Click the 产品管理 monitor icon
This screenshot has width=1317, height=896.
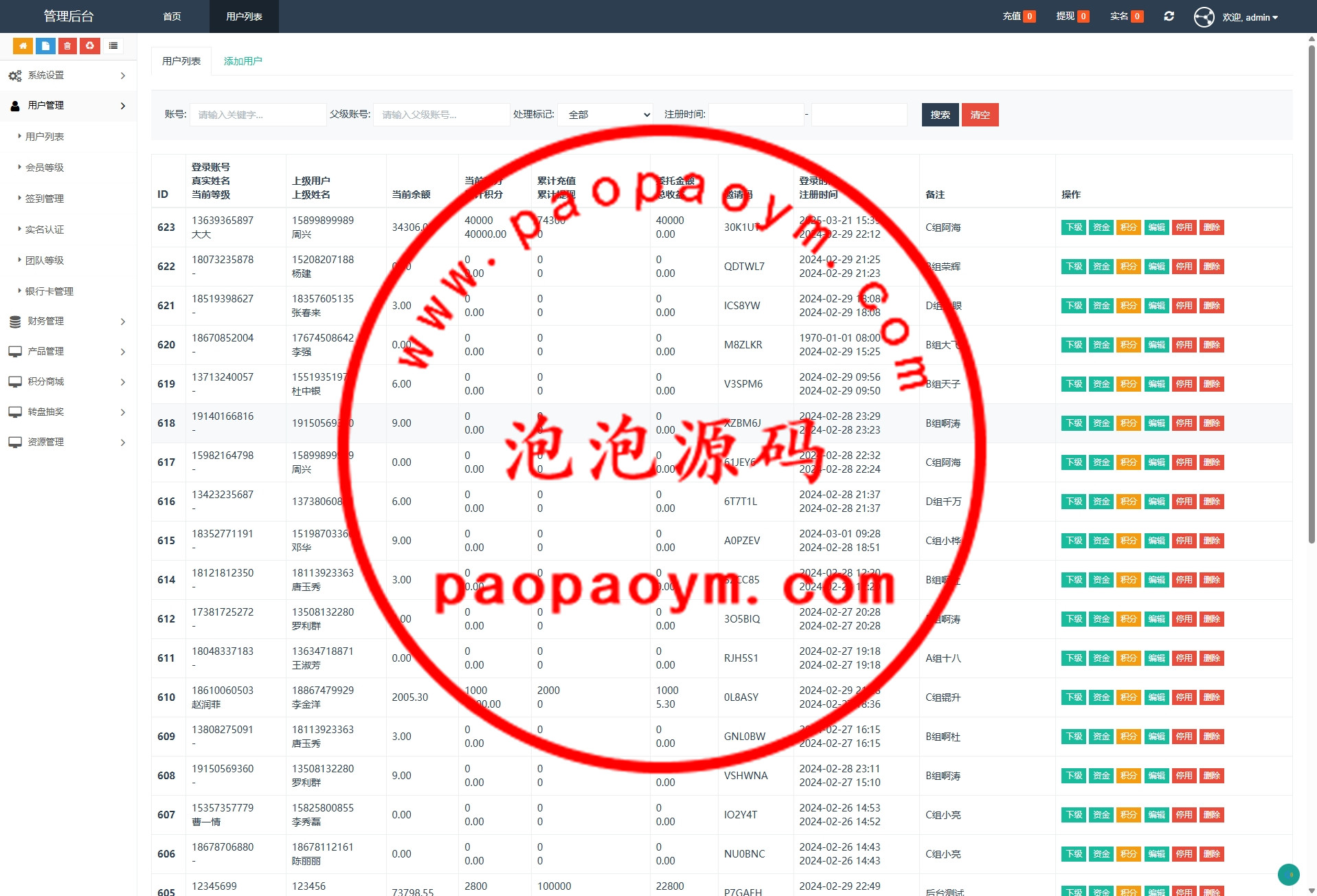pos(15,352)
